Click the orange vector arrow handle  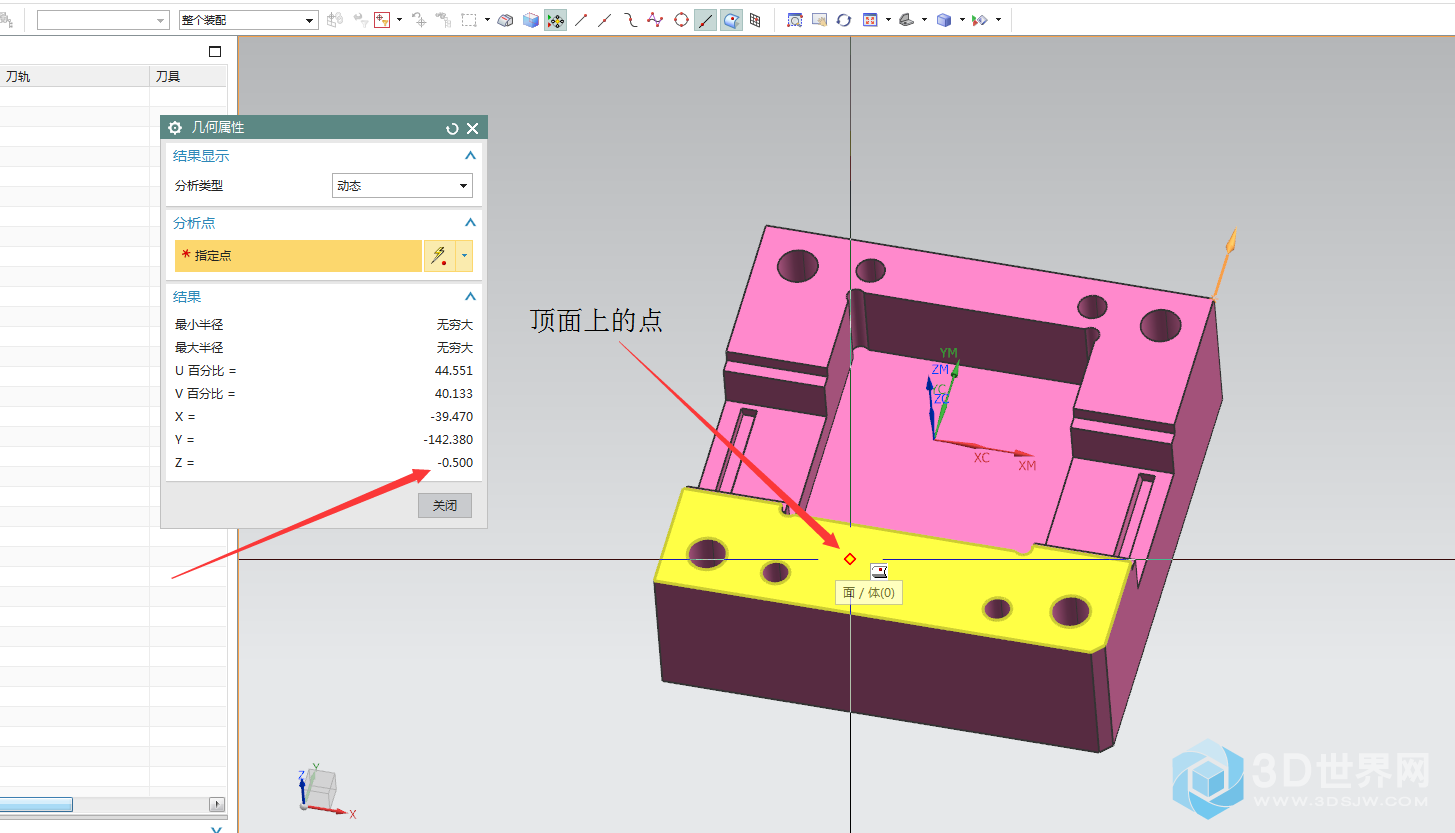click(x=1231, y=242)
